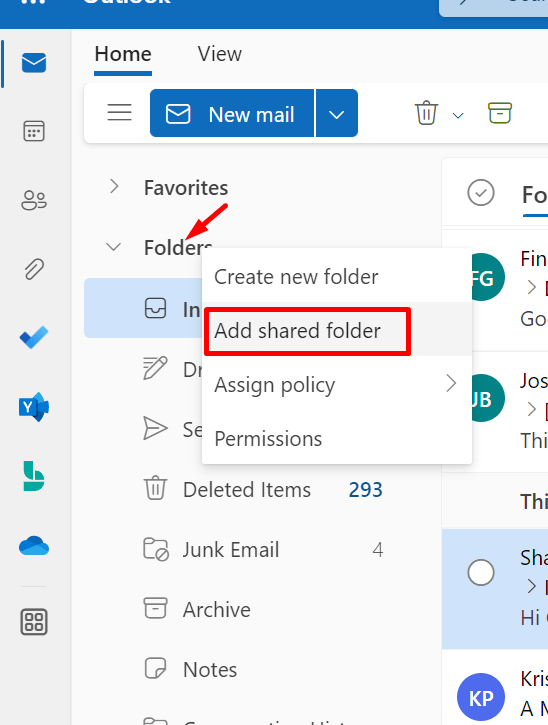
Task: Click the Inbox tray icon
Action: 155,308
